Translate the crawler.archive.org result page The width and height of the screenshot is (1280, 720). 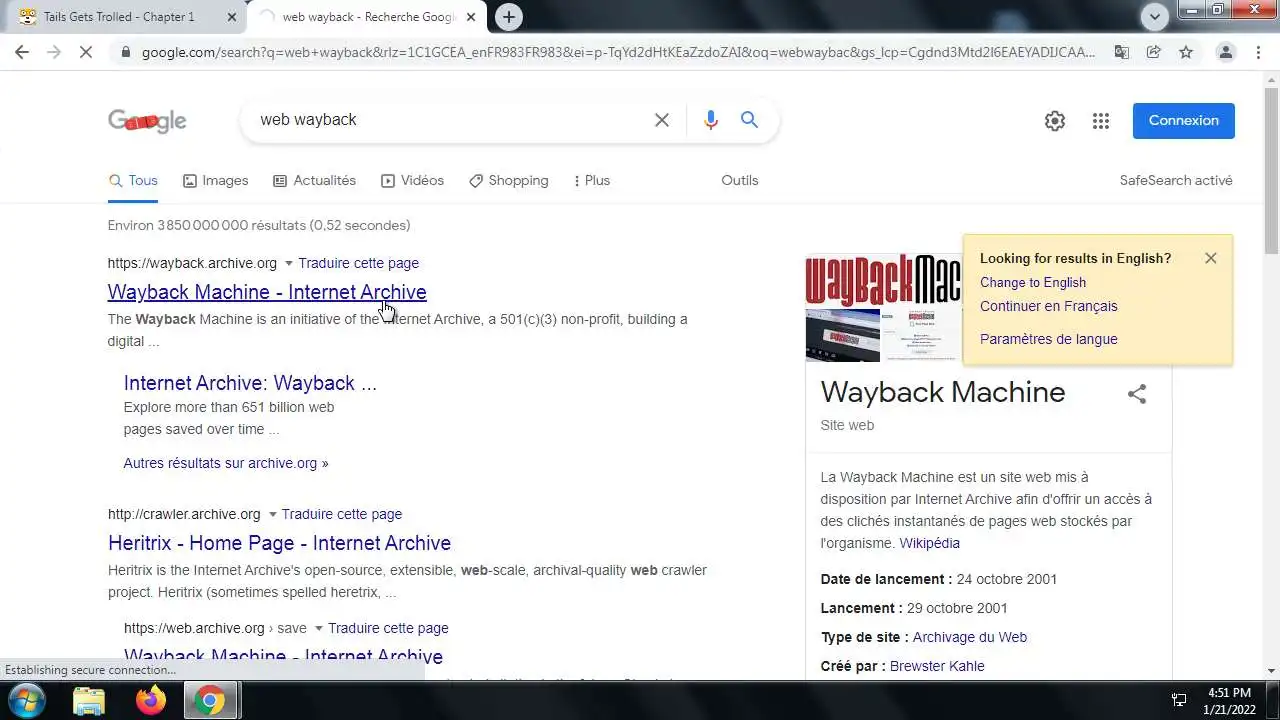pyautogui.click(x=342, y=514)
